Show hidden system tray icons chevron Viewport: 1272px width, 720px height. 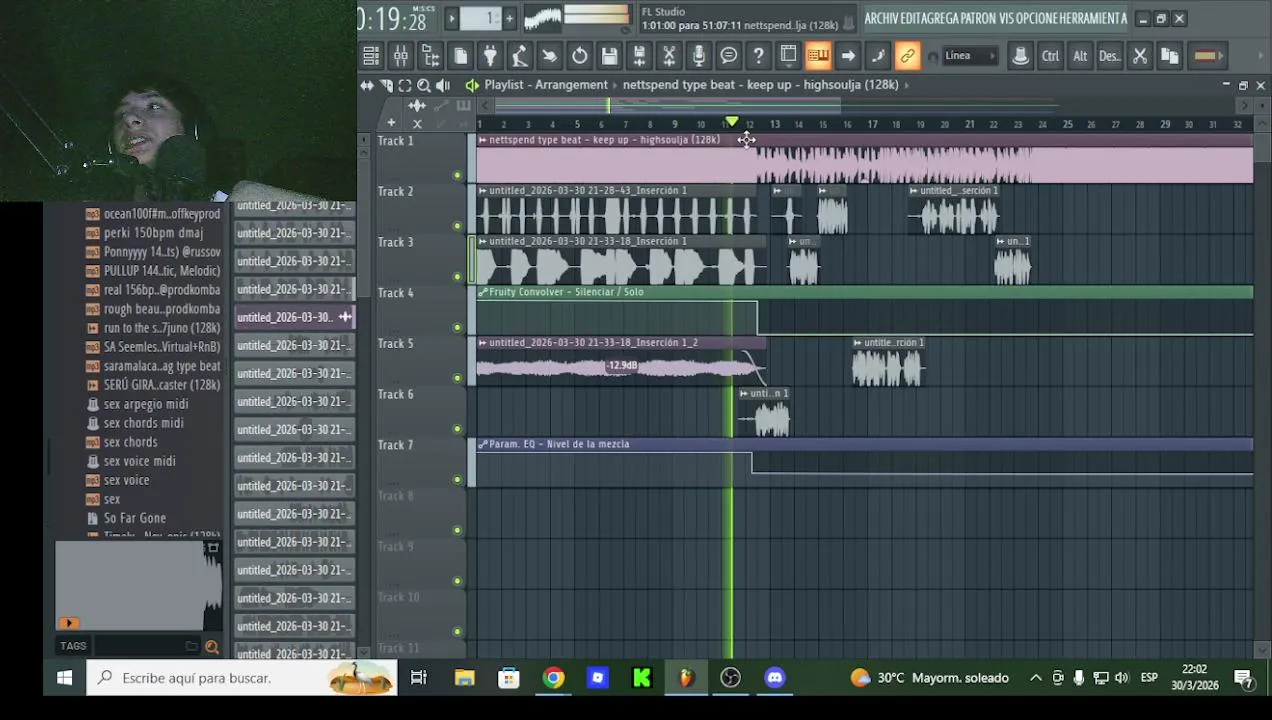(1036, 678)
